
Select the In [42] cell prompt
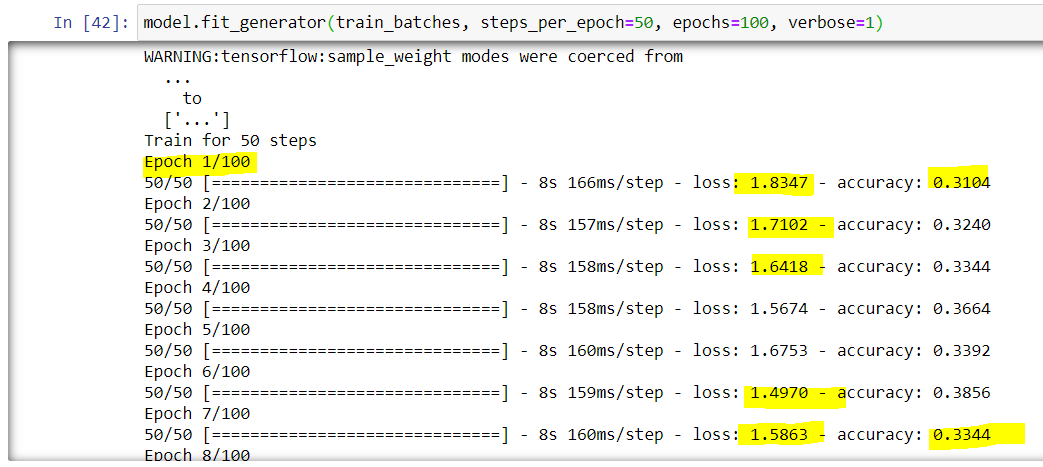[90, 22]
